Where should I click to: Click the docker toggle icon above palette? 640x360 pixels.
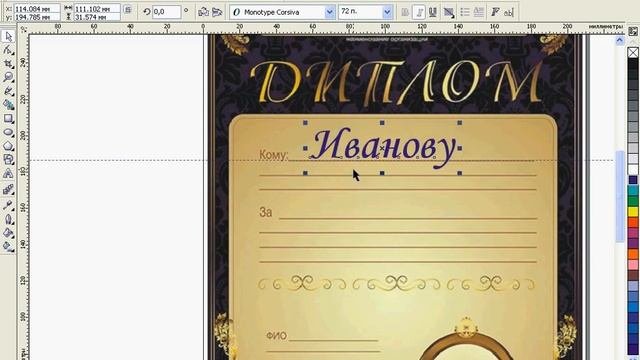633,31
